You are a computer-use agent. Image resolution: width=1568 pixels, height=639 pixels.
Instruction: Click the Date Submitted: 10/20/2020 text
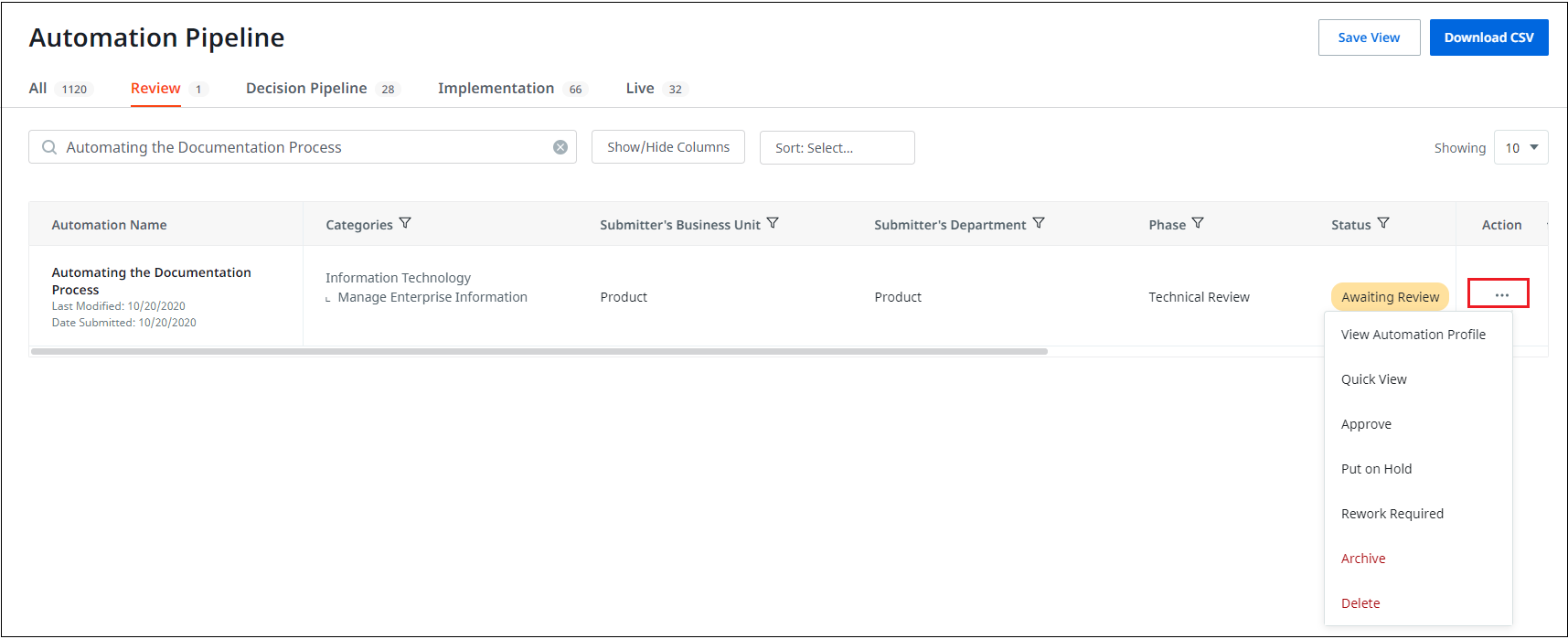coord(123,323)
